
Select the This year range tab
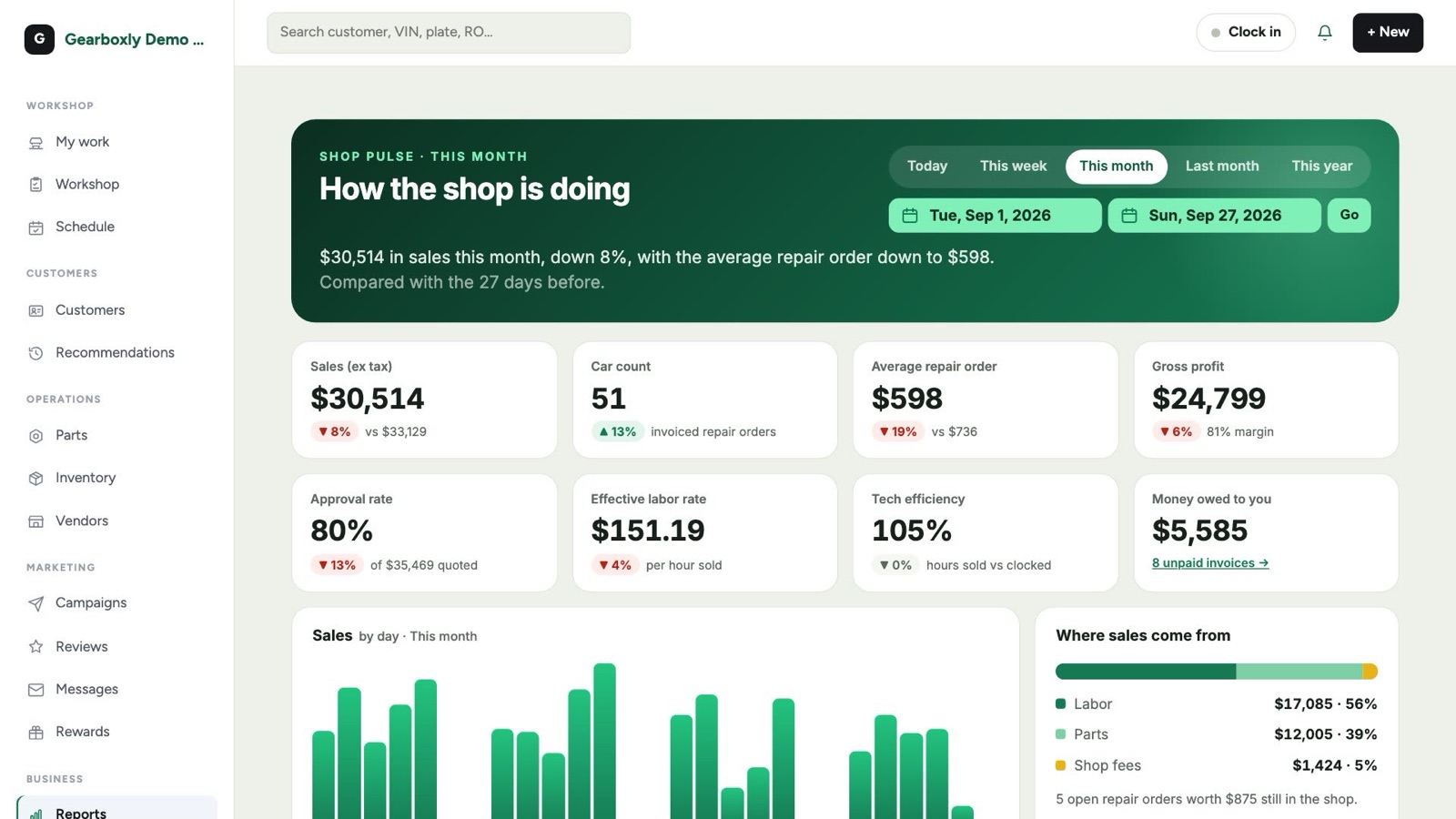point(1321,167)
